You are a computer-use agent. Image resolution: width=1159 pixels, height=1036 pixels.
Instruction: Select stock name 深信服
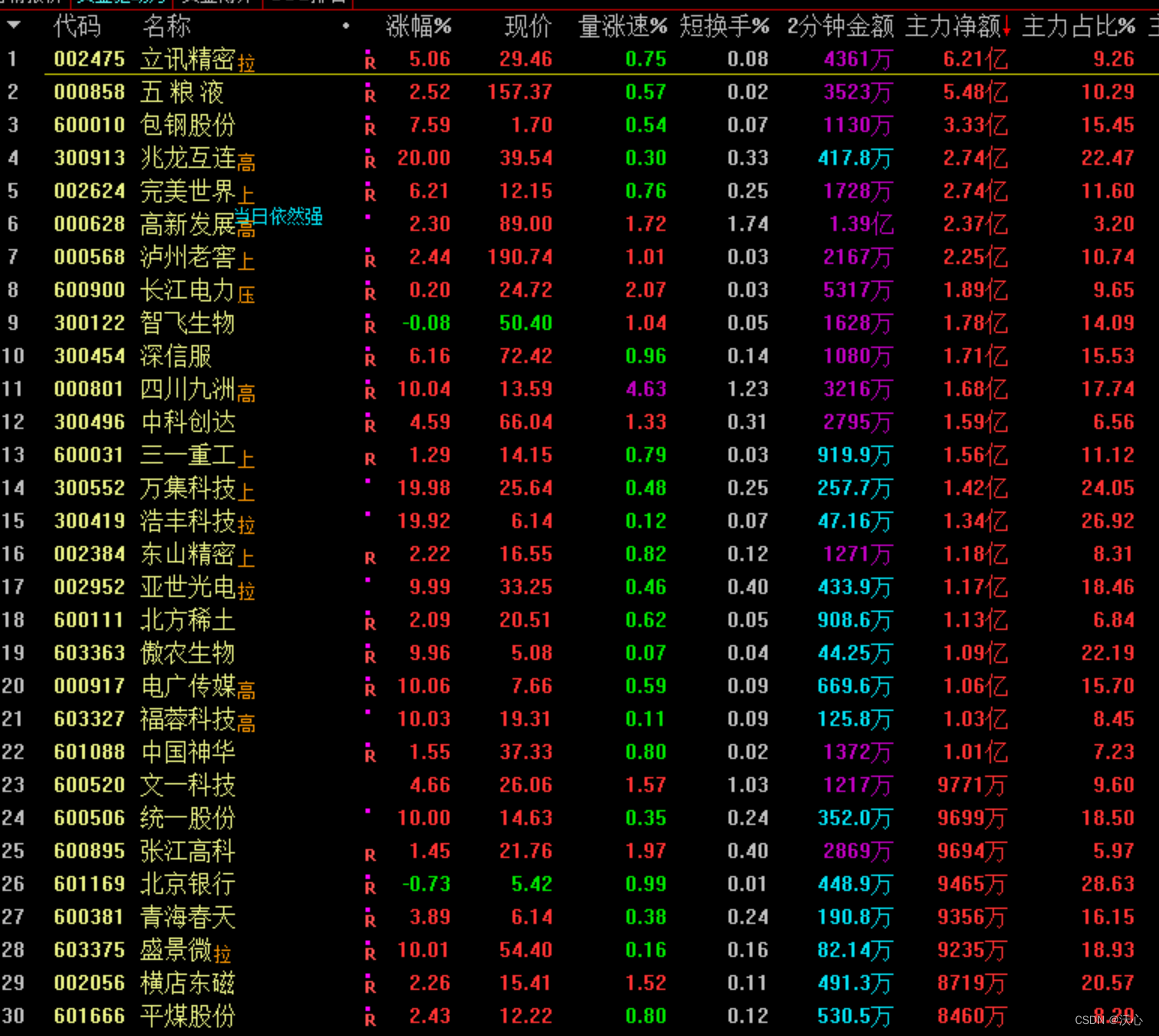pyautogui.click(x=176, y=356)
